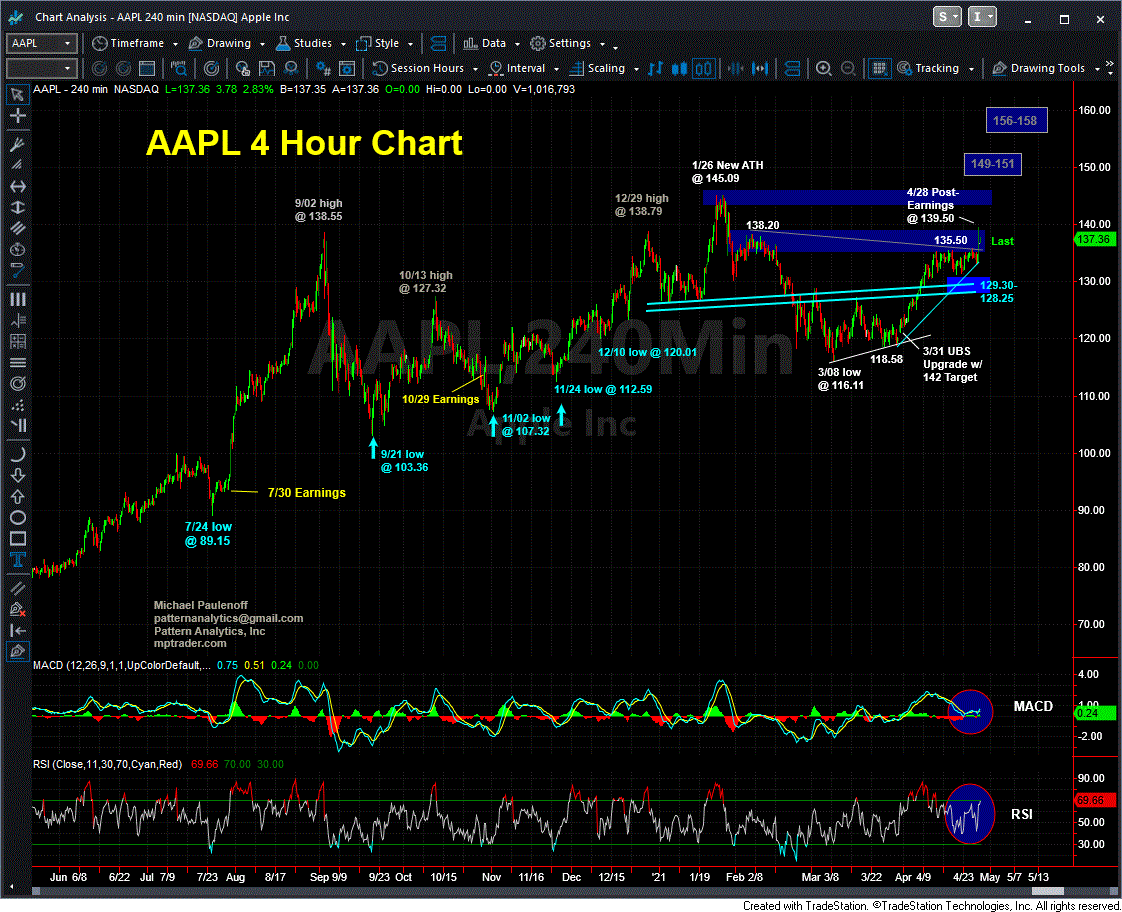Screen dimensions: 1122x912
Task: Click the zoom in magnifier icon
Action: tap(824, 69)
